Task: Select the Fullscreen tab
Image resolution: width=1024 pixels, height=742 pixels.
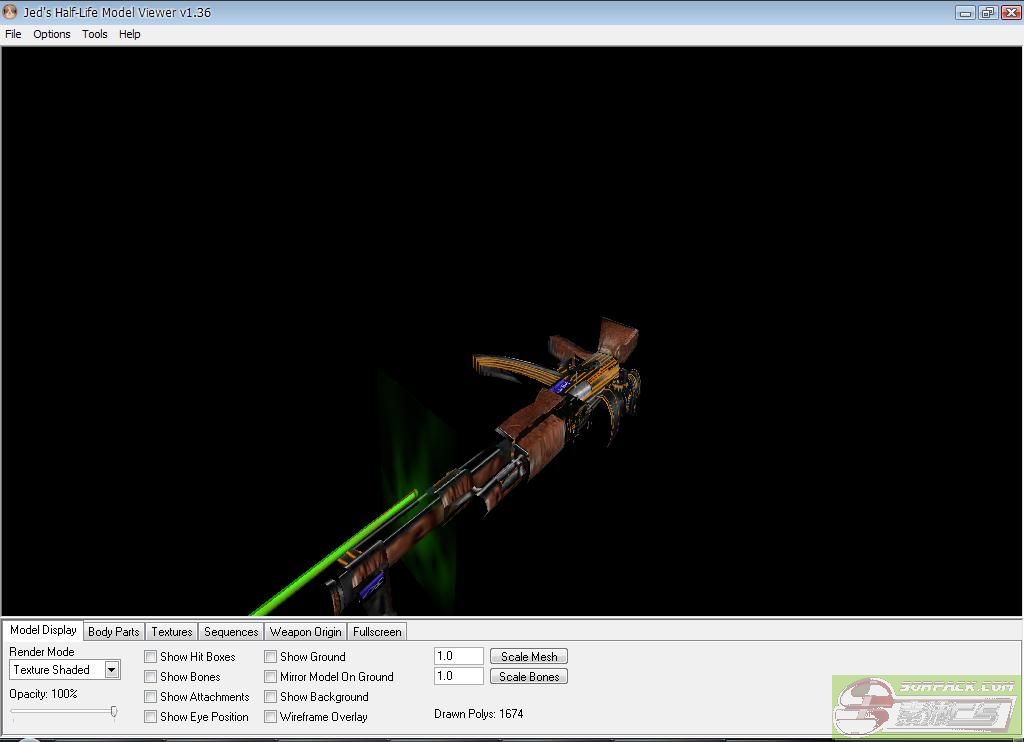Action: click(x=377, y=632)
